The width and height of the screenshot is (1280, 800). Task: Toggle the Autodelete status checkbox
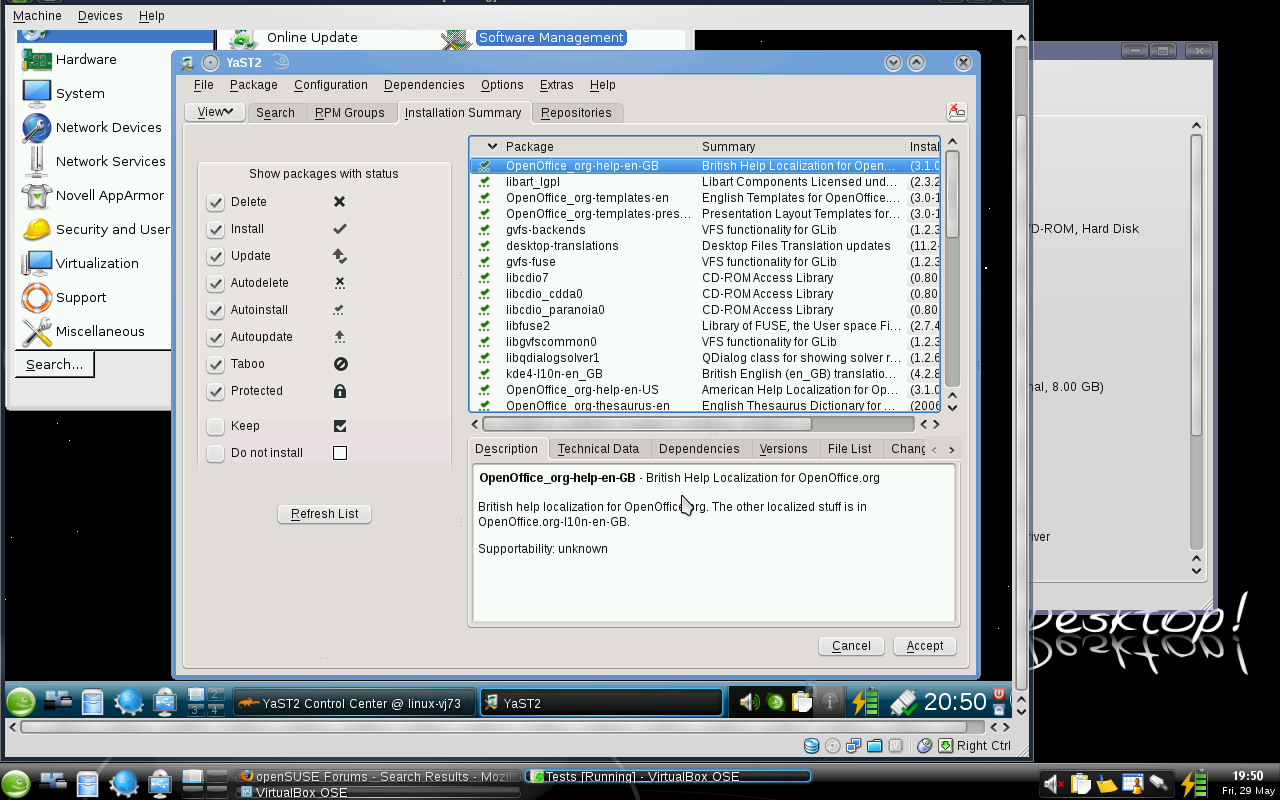point(216,283)
